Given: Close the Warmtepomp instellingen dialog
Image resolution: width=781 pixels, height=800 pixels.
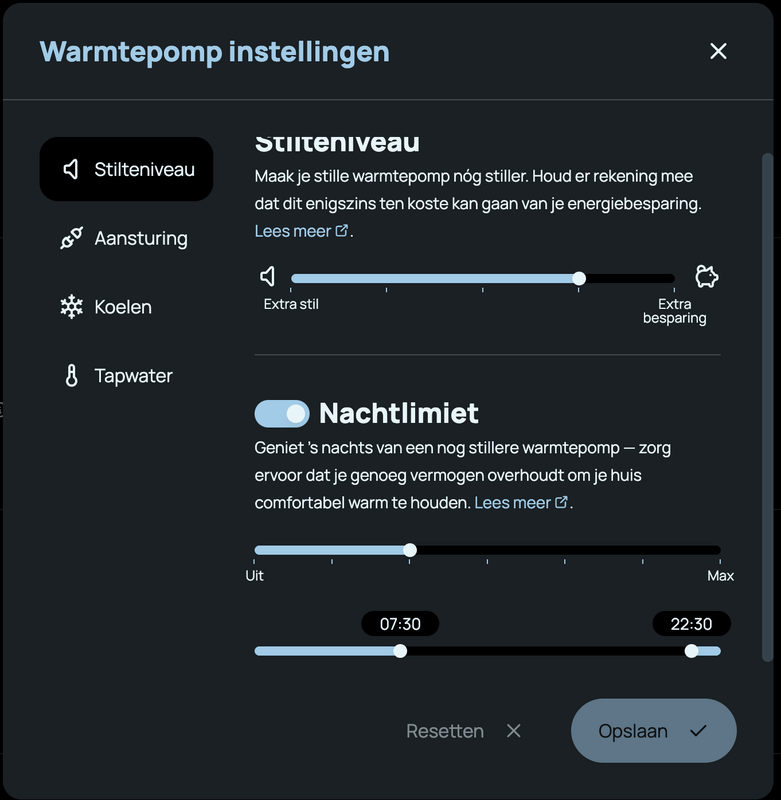Looking at the screenshot, I should tap(718, 51).
